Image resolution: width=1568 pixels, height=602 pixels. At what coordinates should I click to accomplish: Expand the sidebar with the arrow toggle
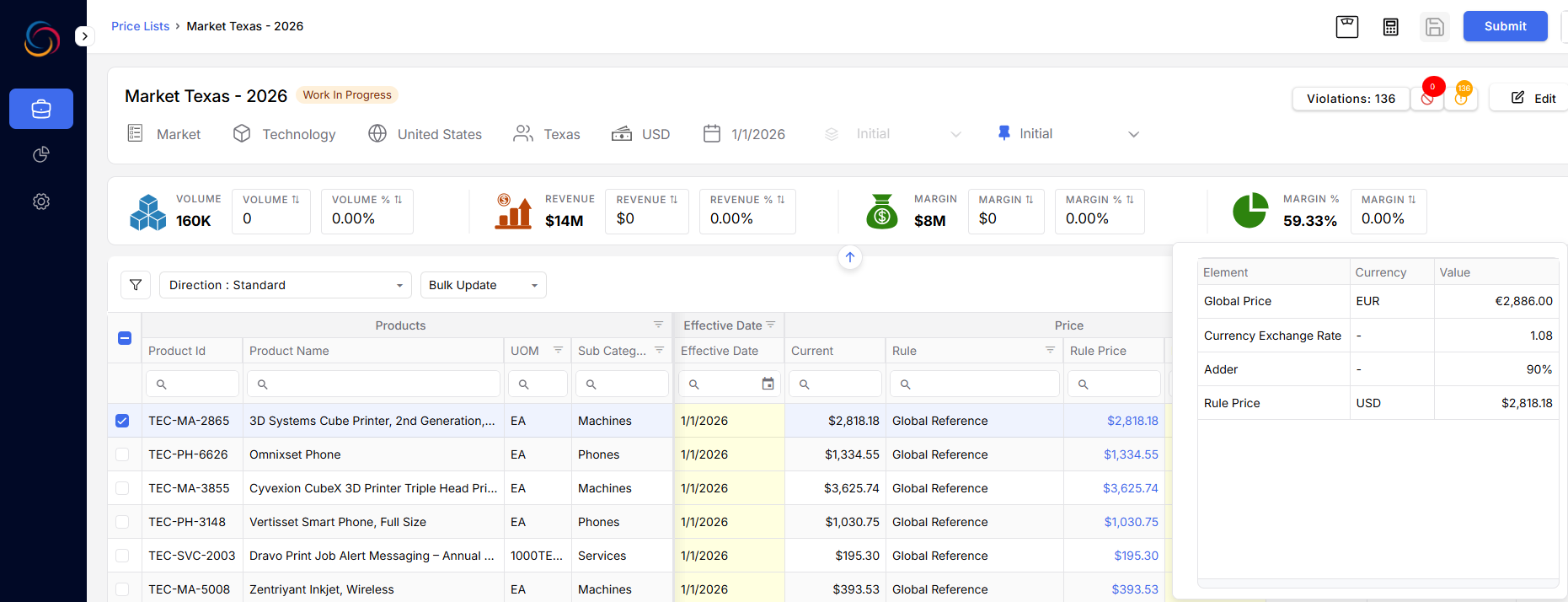(x=84, y=36)
